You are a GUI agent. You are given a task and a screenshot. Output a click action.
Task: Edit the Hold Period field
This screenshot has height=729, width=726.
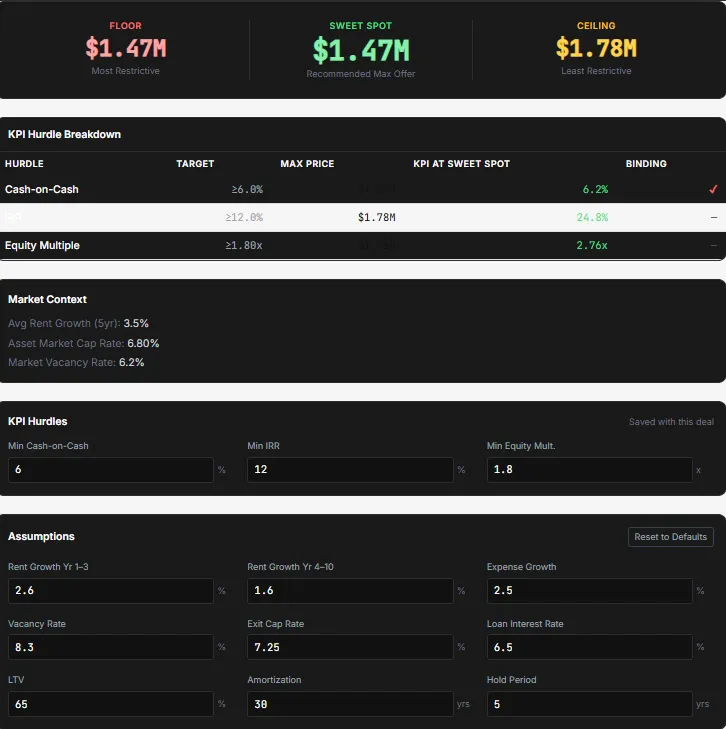(589, 704)
